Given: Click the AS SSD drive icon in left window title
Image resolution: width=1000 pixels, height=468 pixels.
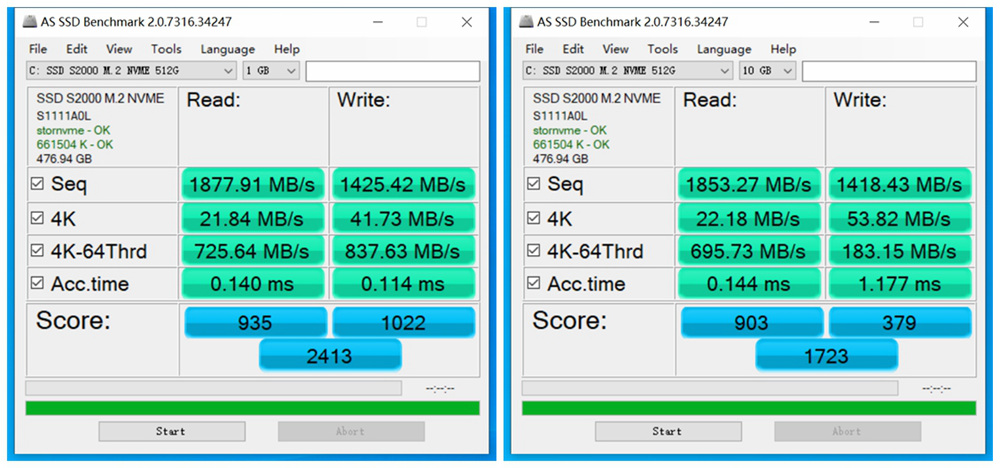Looking at the screenshot, I should 29,22.
